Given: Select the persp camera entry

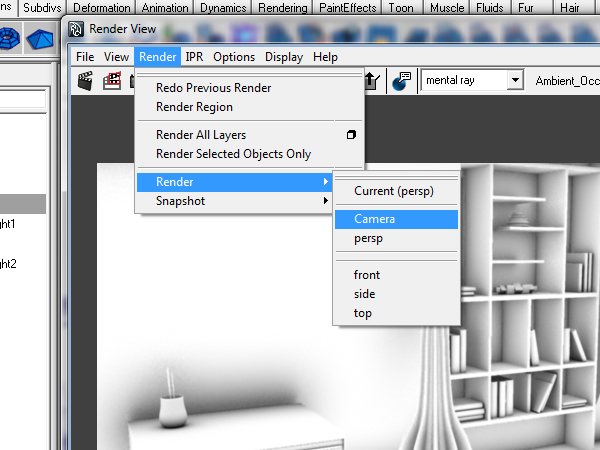Looking at the screenshot, I should point(396,238).
